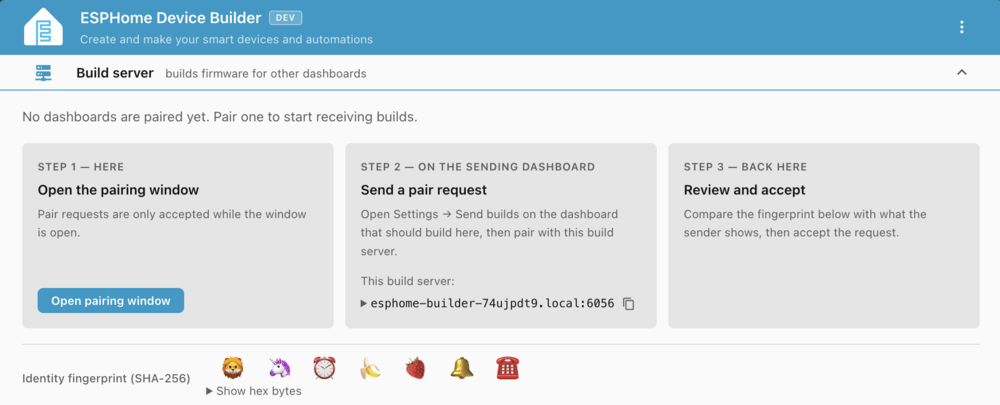Click the red telephone fingerprint emoji
Viewport: 1000px width, 405px height.
click(x=508, y=368)
